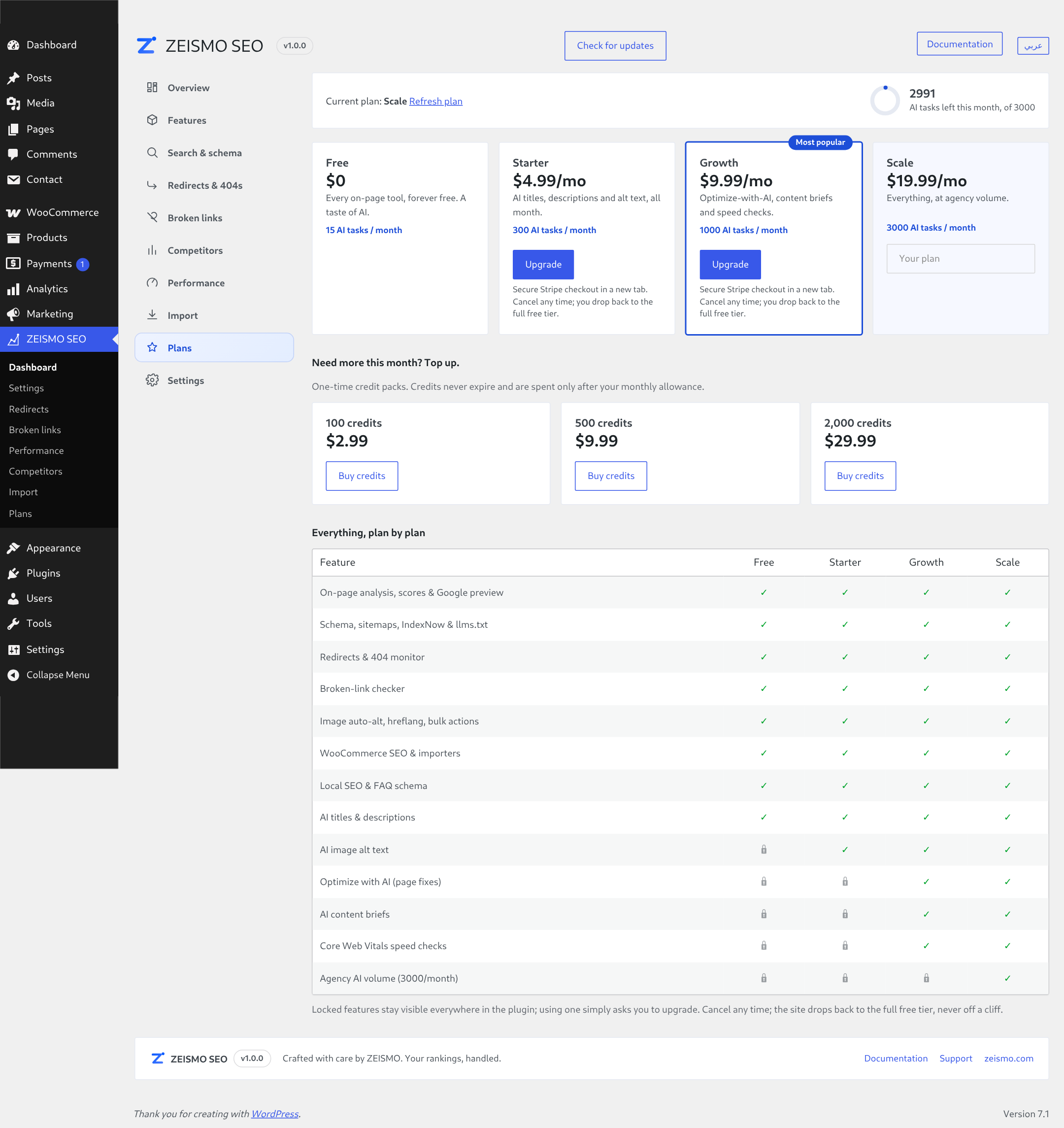Click the ZEISMO SEO header logo
Screen dimensions: 1064x1128
point(146,45)
